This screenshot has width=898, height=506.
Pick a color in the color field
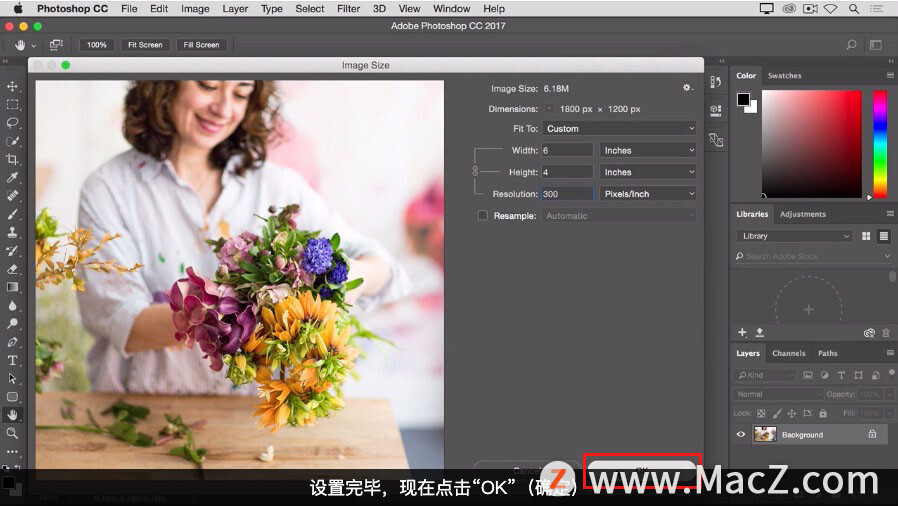pos(812,144)
